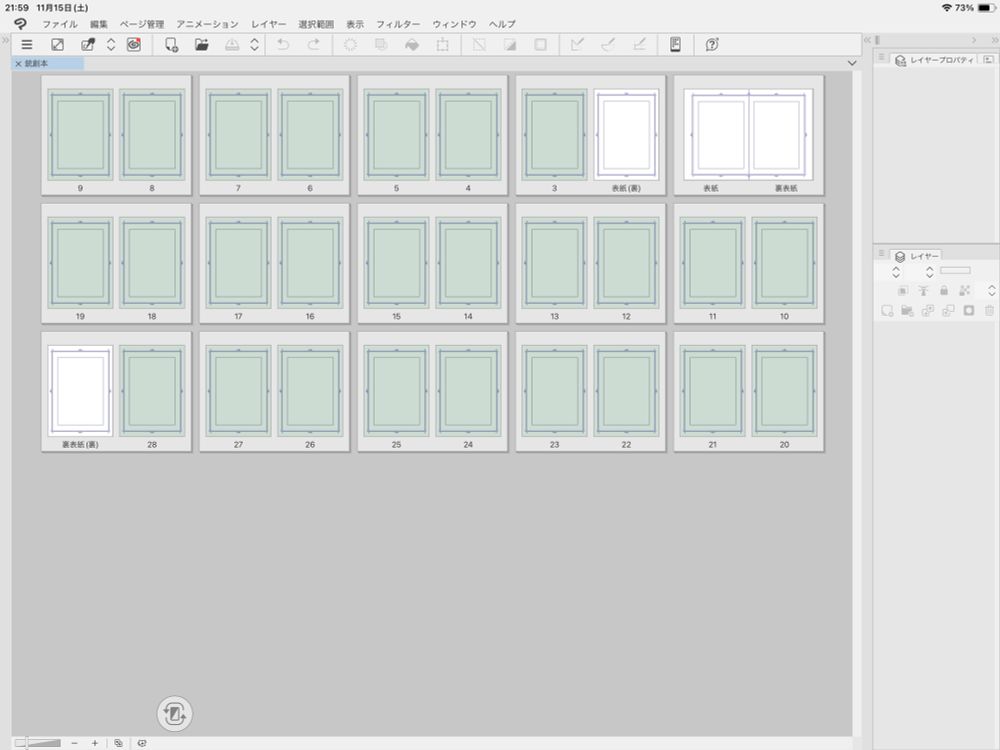Close the open document tab

click(x=18, y=64)
